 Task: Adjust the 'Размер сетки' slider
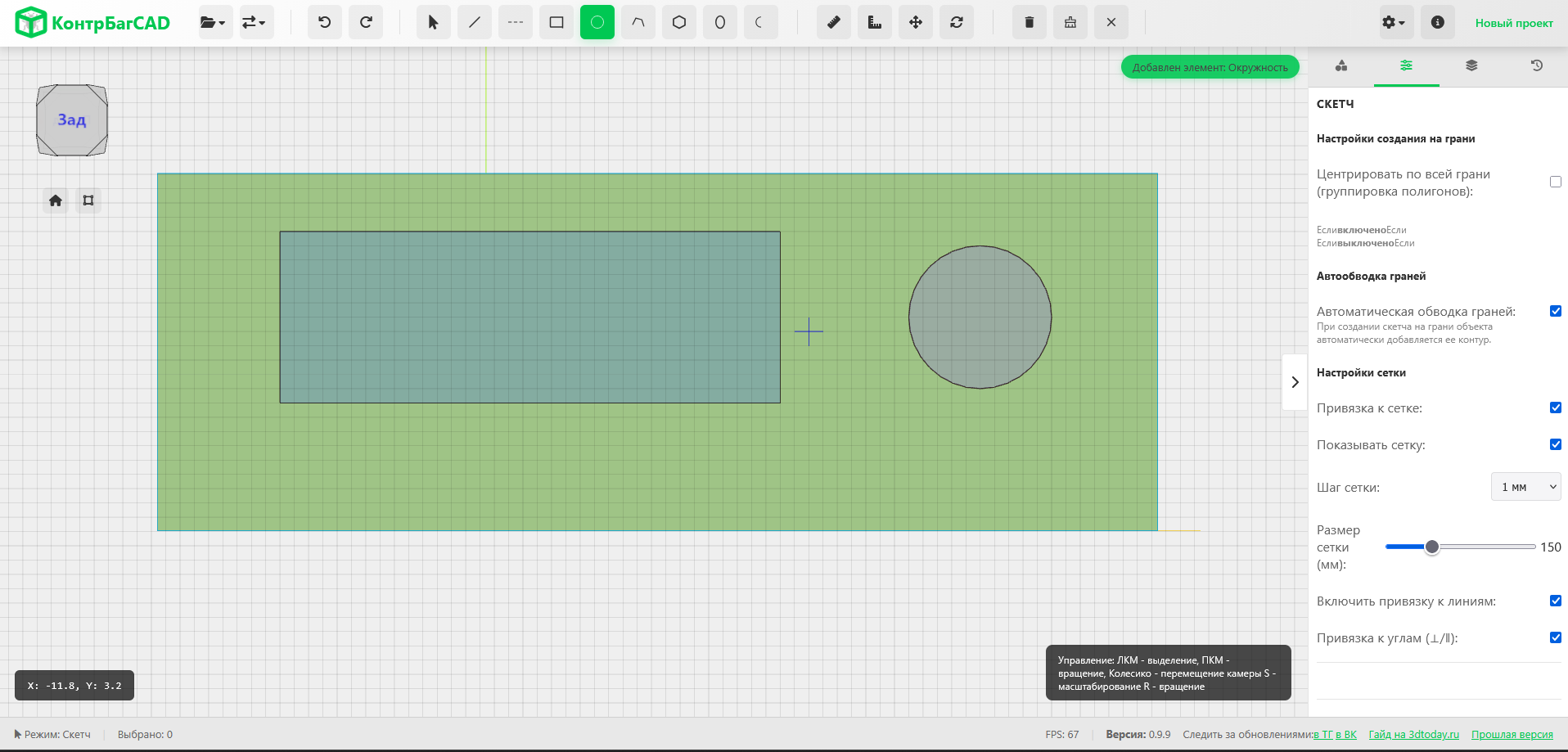click(1431, 547)
